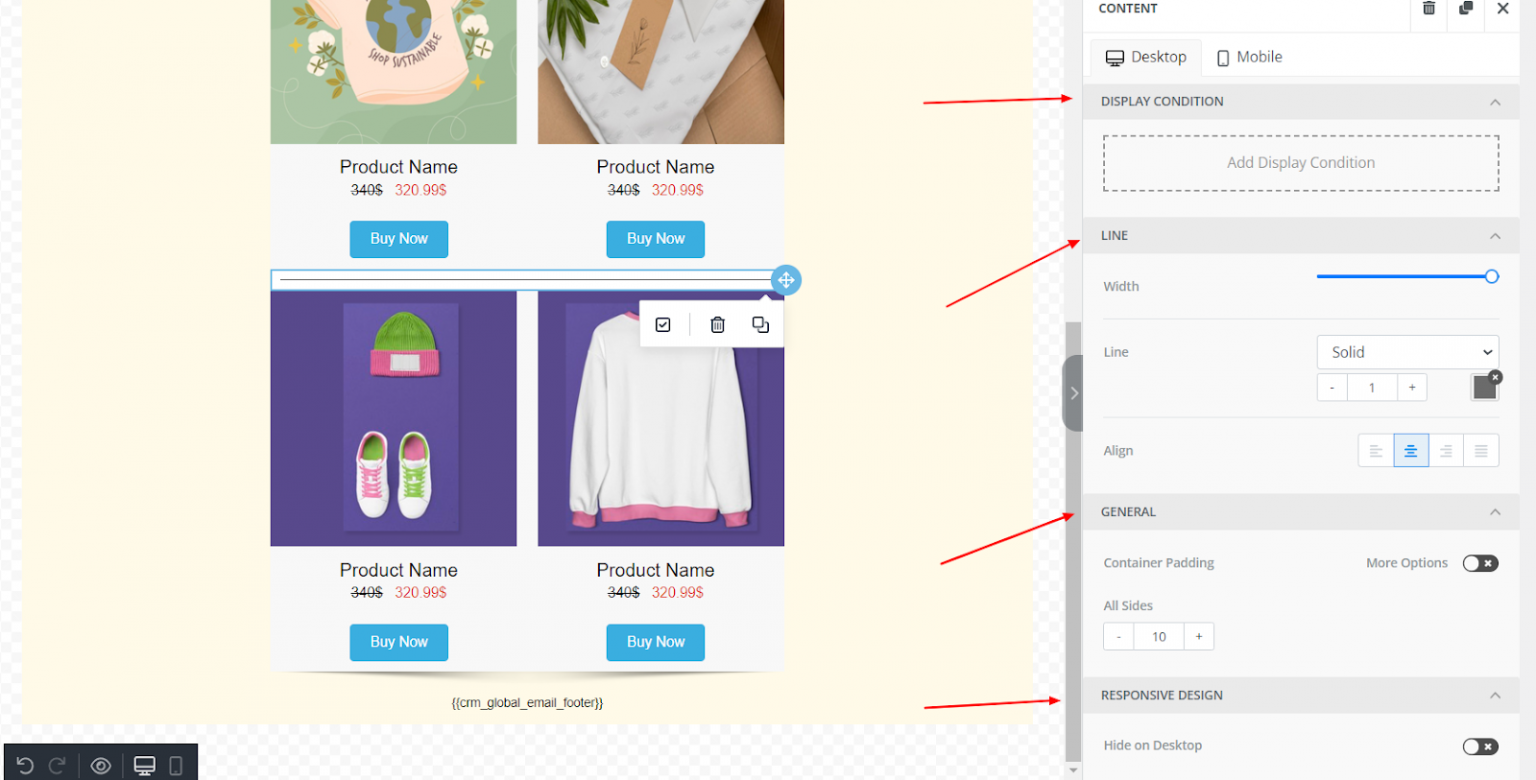Enable More Options for Container Padding
The height and width of the screenshot is (780, 1536).
(1480, 563)
